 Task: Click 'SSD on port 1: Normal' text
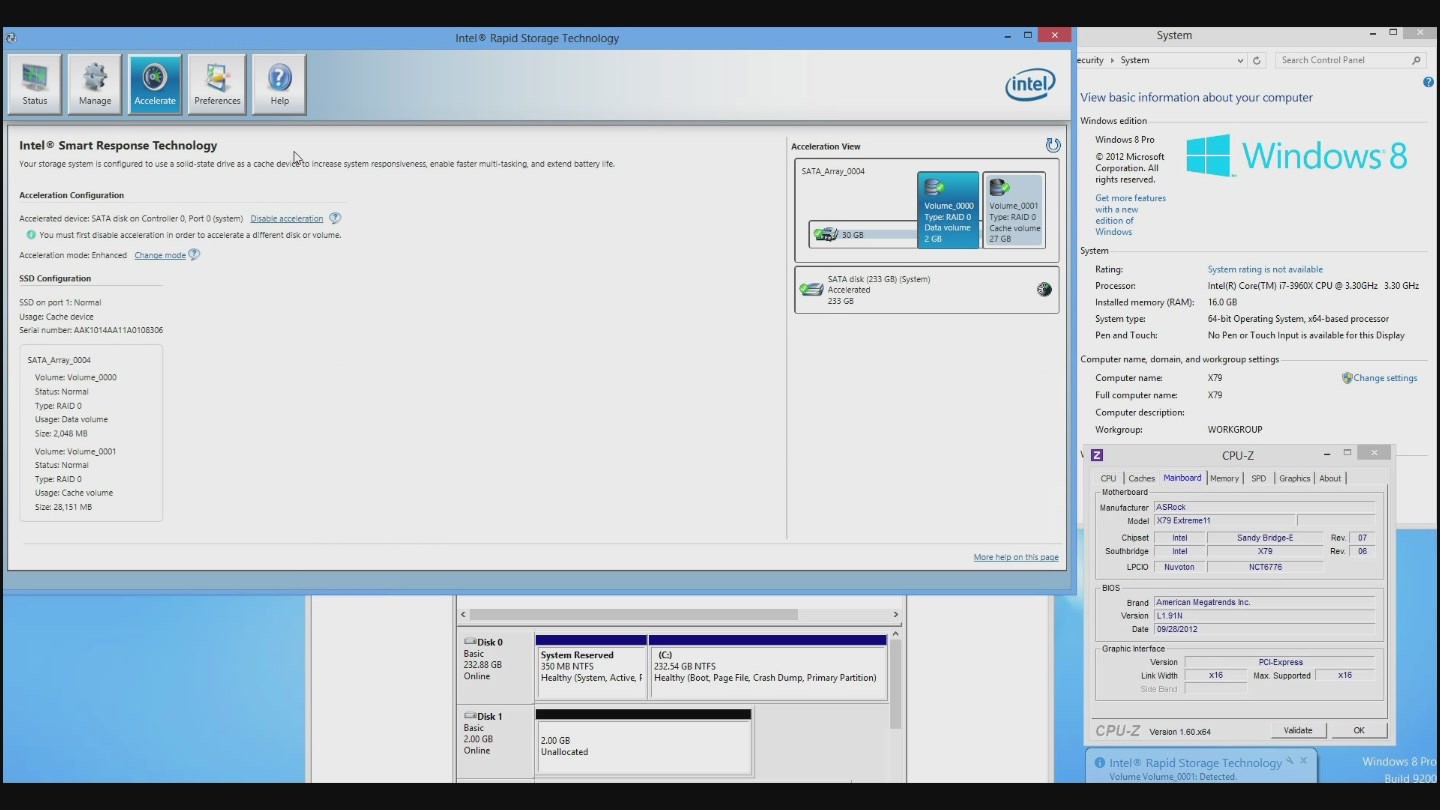[60, 303]
